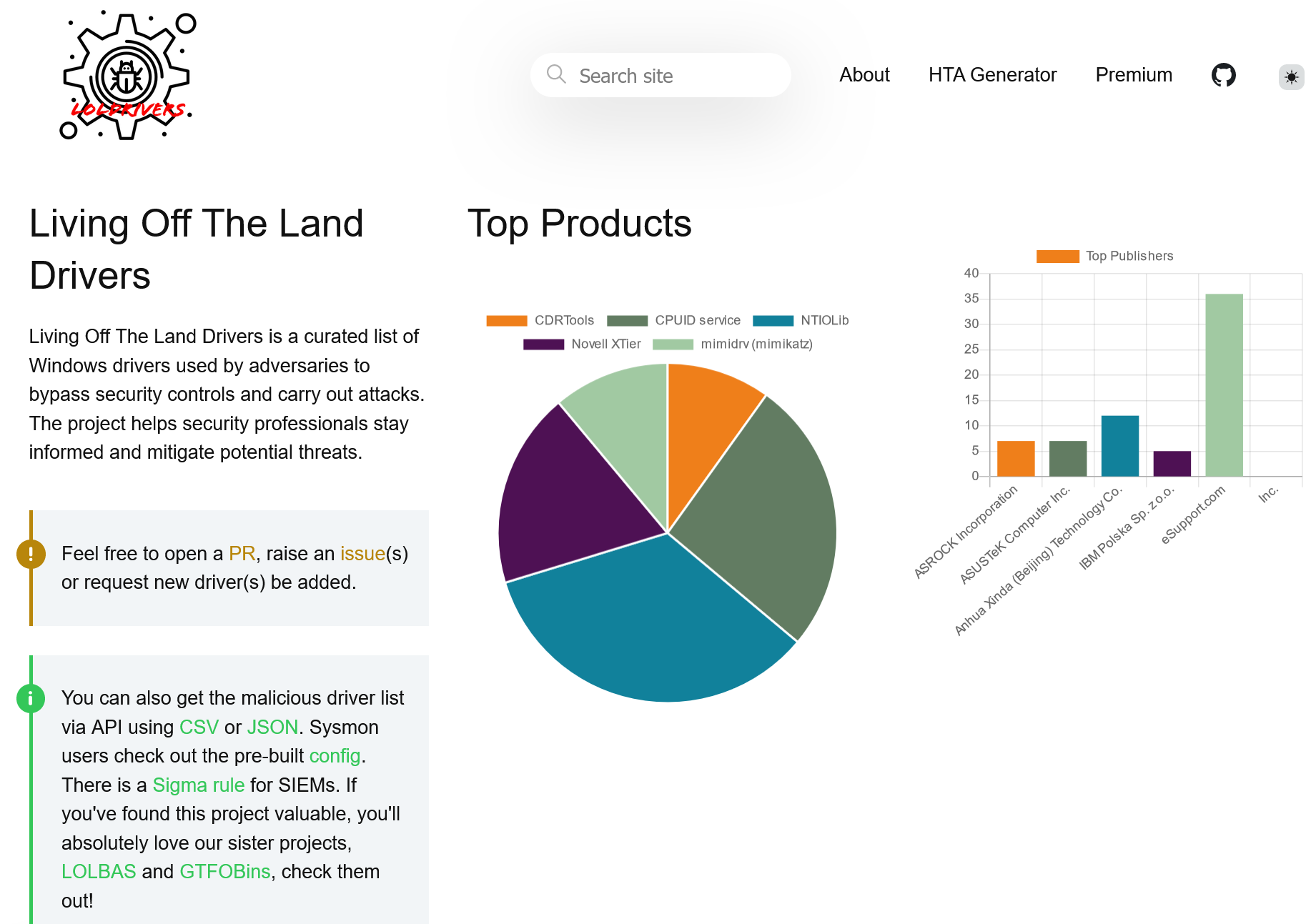Open the JSON API link

(272, 727)
